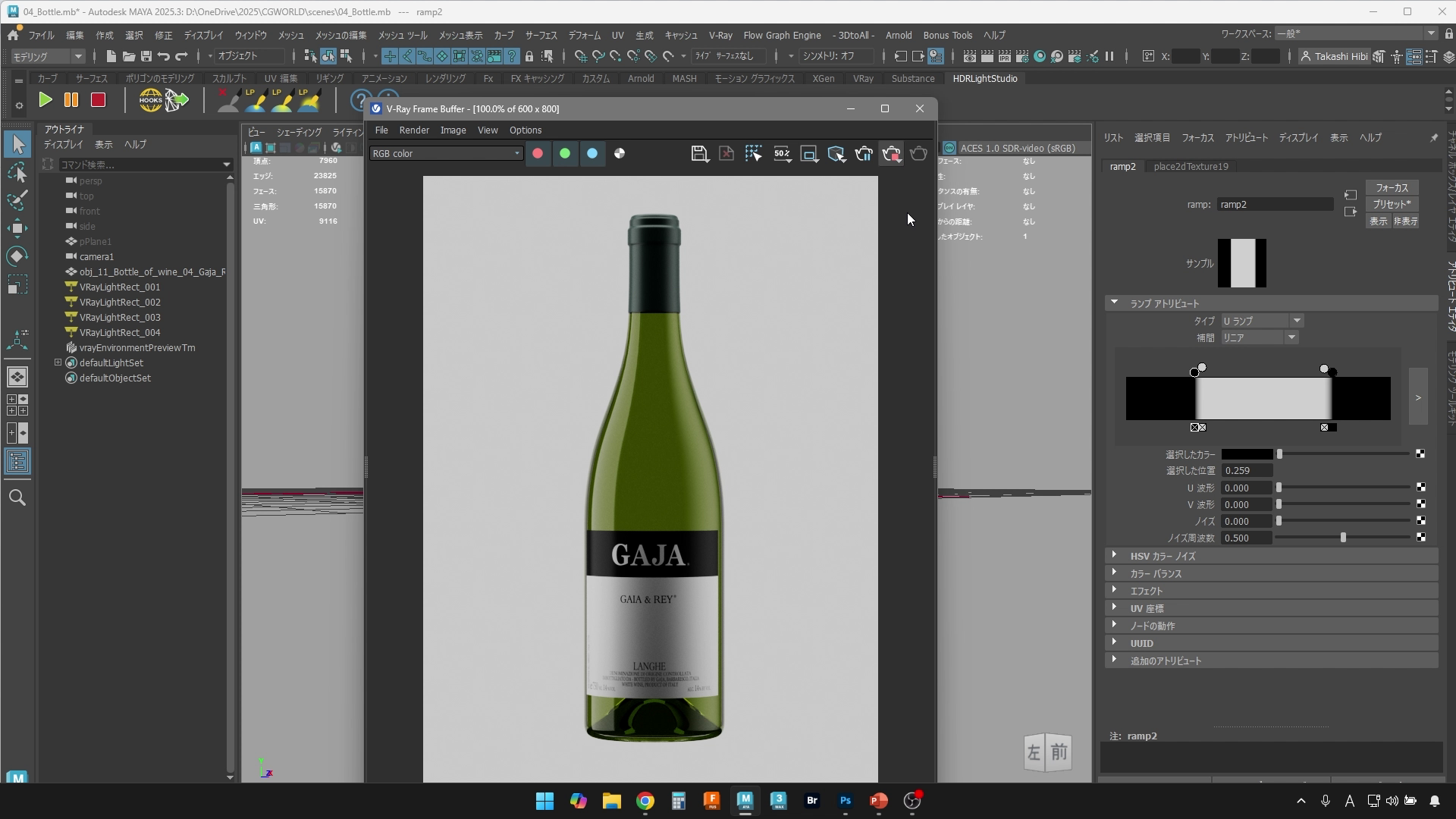Click the 選択したカラー black color swatch
This screenshot has width=1456, height=819.
point(1247,454)
